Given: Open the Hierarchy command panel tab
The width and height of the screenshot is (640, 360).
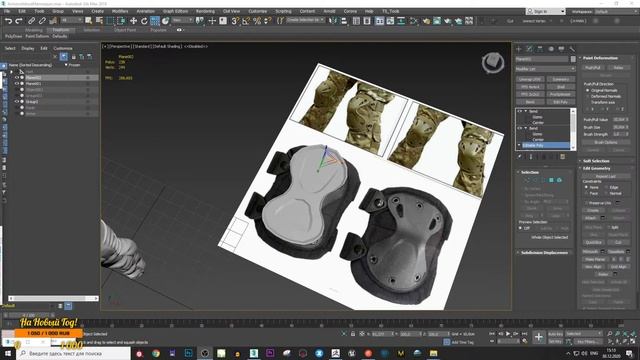Looking at the screenshot, I should point(540,49).
